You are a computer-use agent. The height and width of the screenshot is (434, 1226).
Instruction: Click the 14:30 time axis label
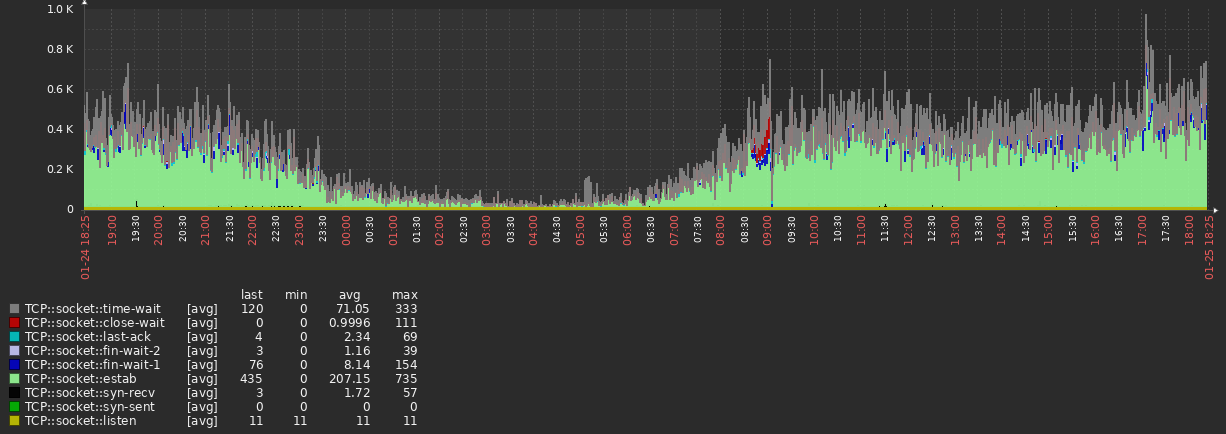[1025, 227]
